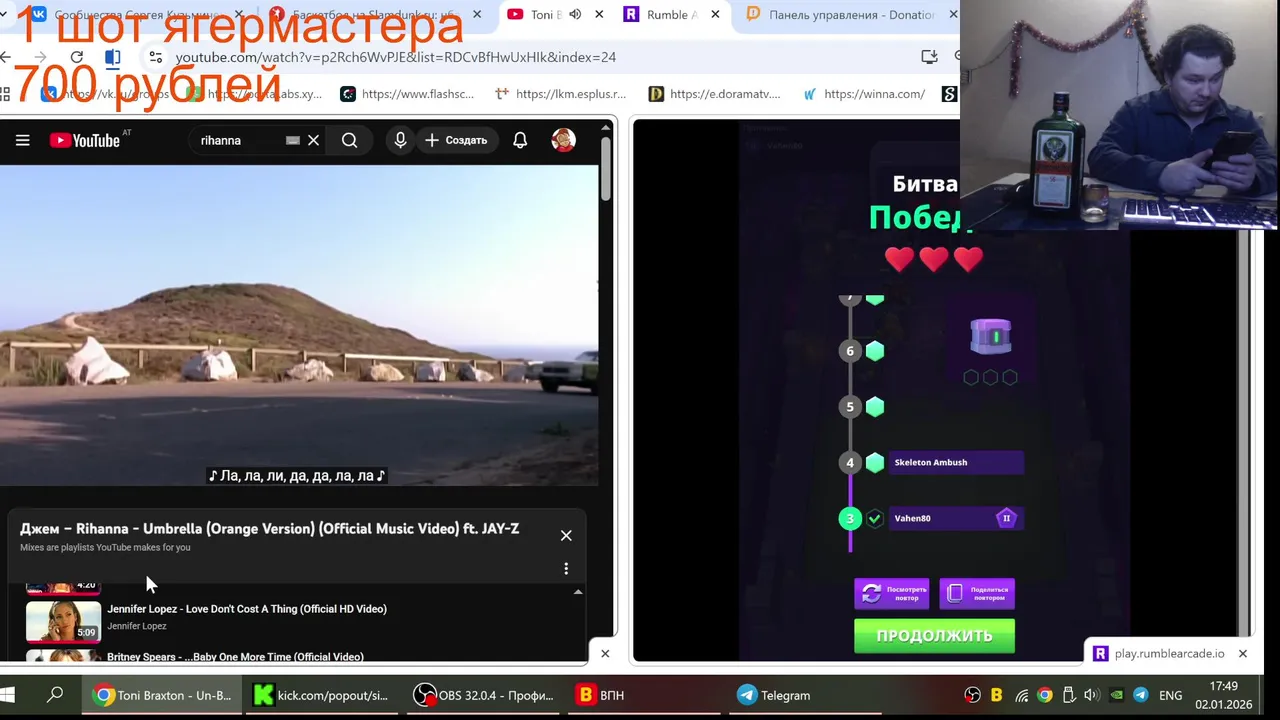Screen dimensions: 1280x720
Task: Share the replay via Поделиться повтором
Action: coord(977,593)
